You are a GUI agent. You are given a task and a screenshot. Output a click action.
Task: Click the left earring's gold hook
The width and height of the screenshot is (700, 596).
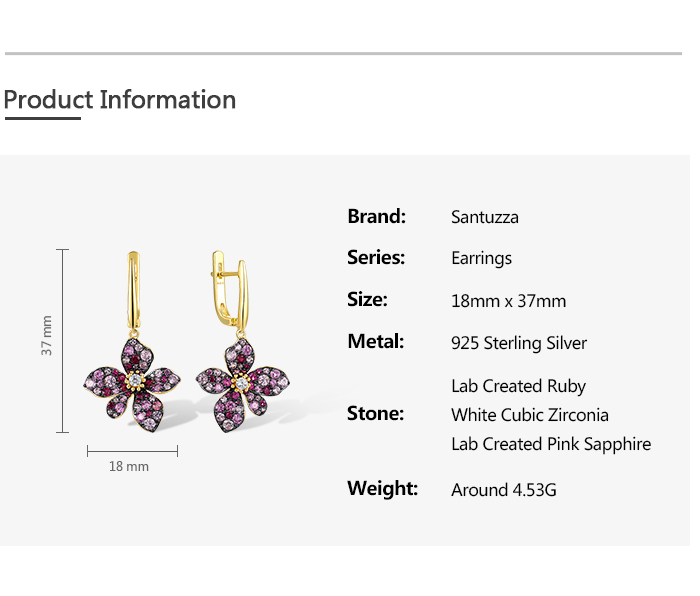coord(133,290)
